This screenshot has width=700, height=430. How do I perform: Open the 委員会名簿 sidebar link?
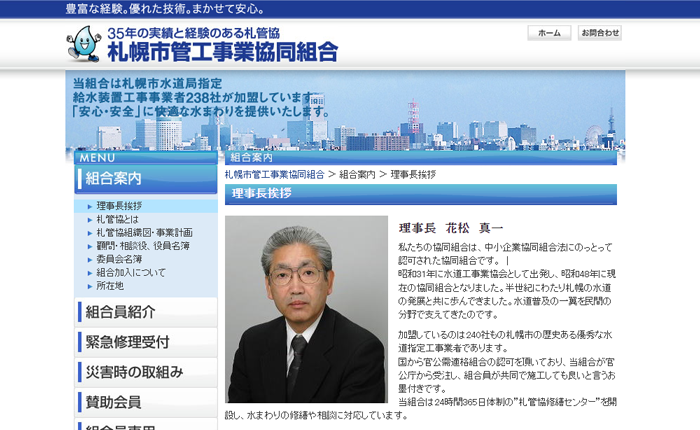pyautogui.click(x=119, y=259)
